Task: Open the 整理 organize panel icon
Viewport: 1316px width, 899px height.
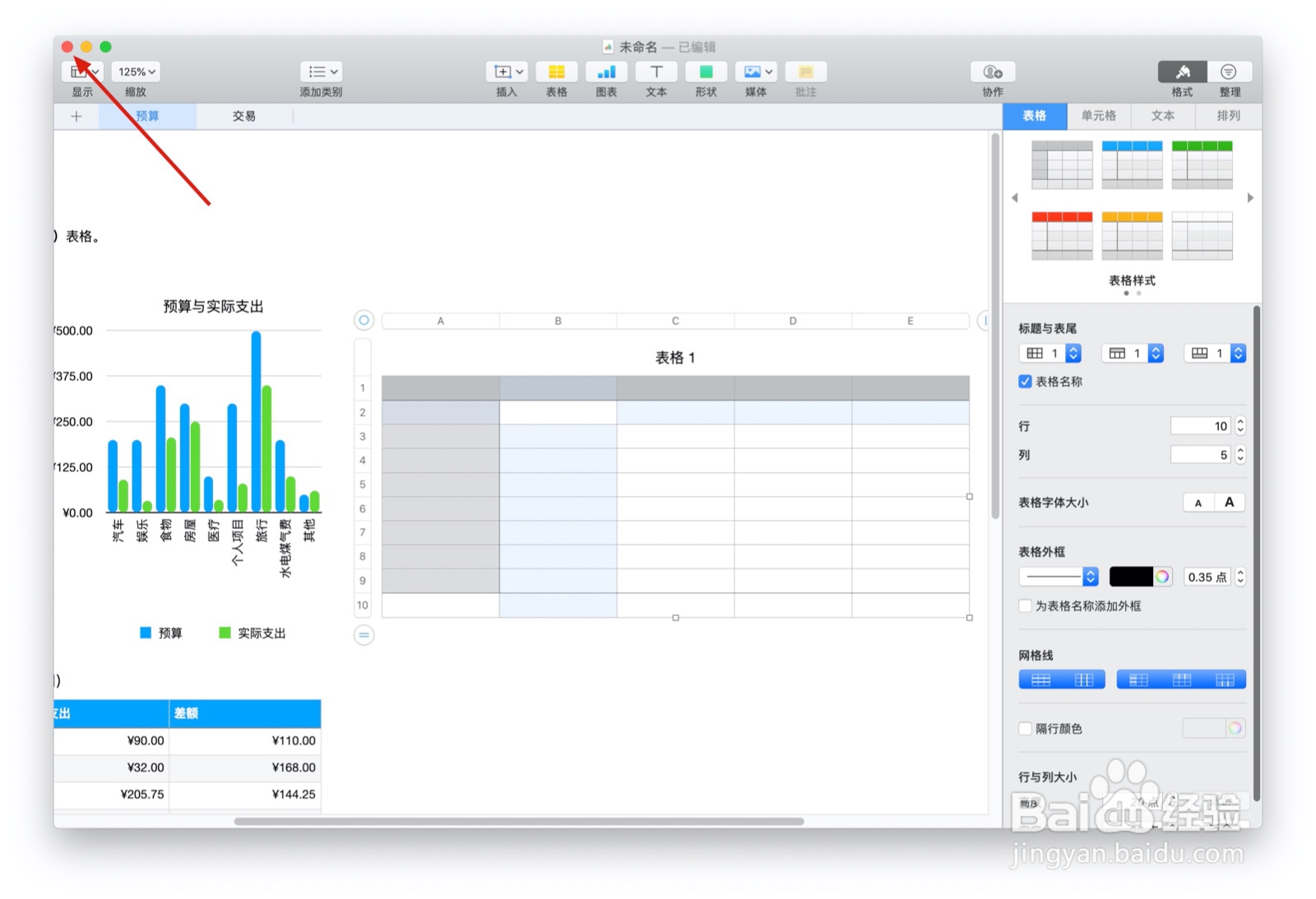Action: pos(1229,72)
